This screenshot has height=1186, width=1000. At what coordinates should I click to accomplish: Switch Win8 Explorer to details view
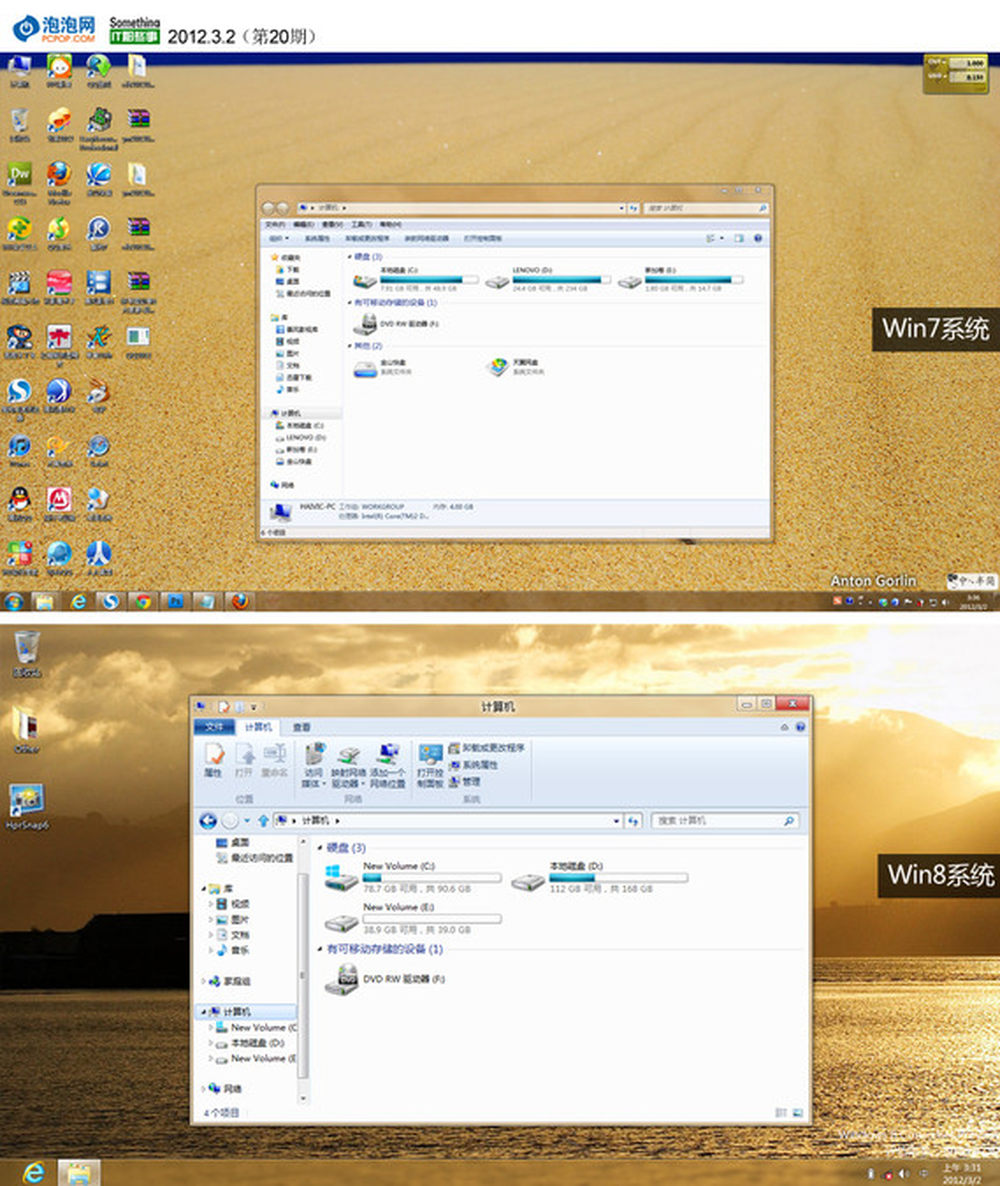(781, 1113)
